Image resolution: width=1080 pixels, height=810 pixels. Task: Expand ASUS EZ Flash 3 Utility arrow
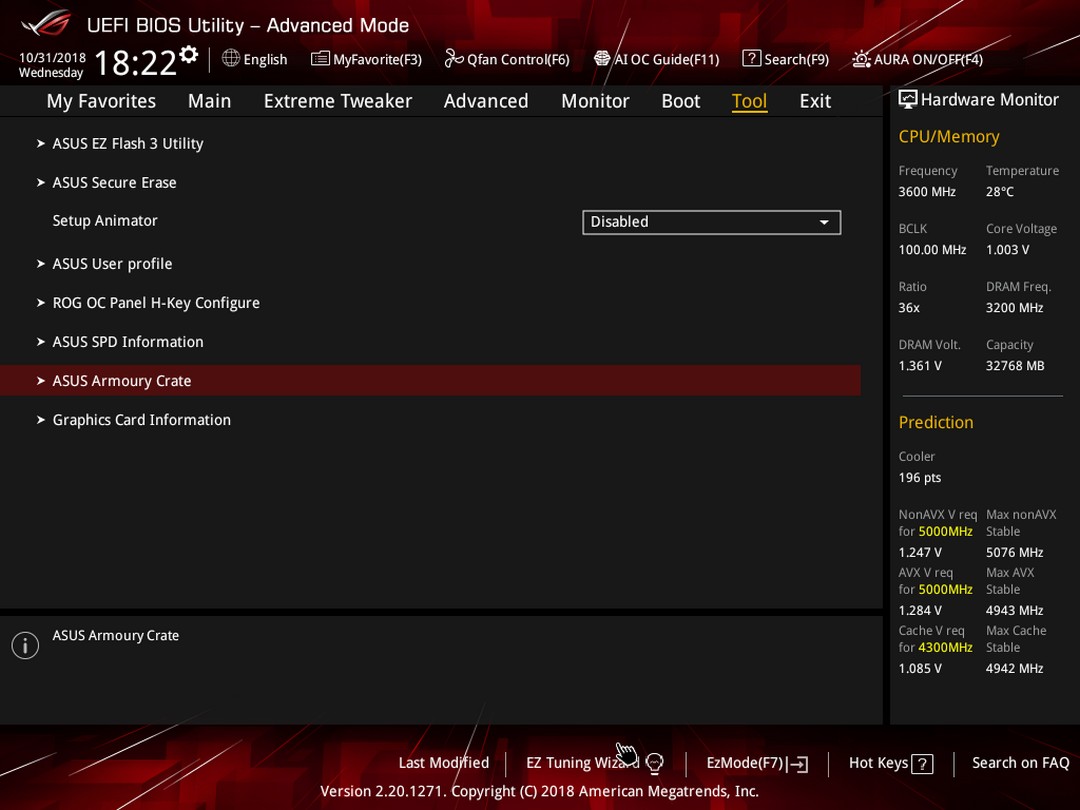[x=41, y=143]
